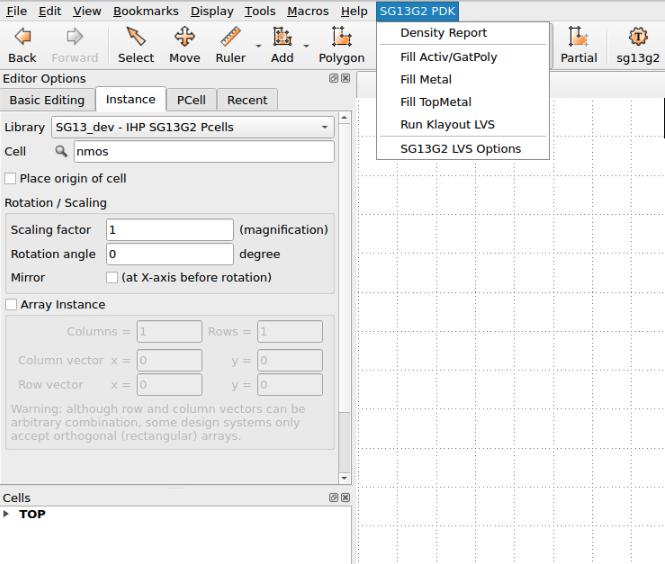Open the Macros menu

(308, 11)
